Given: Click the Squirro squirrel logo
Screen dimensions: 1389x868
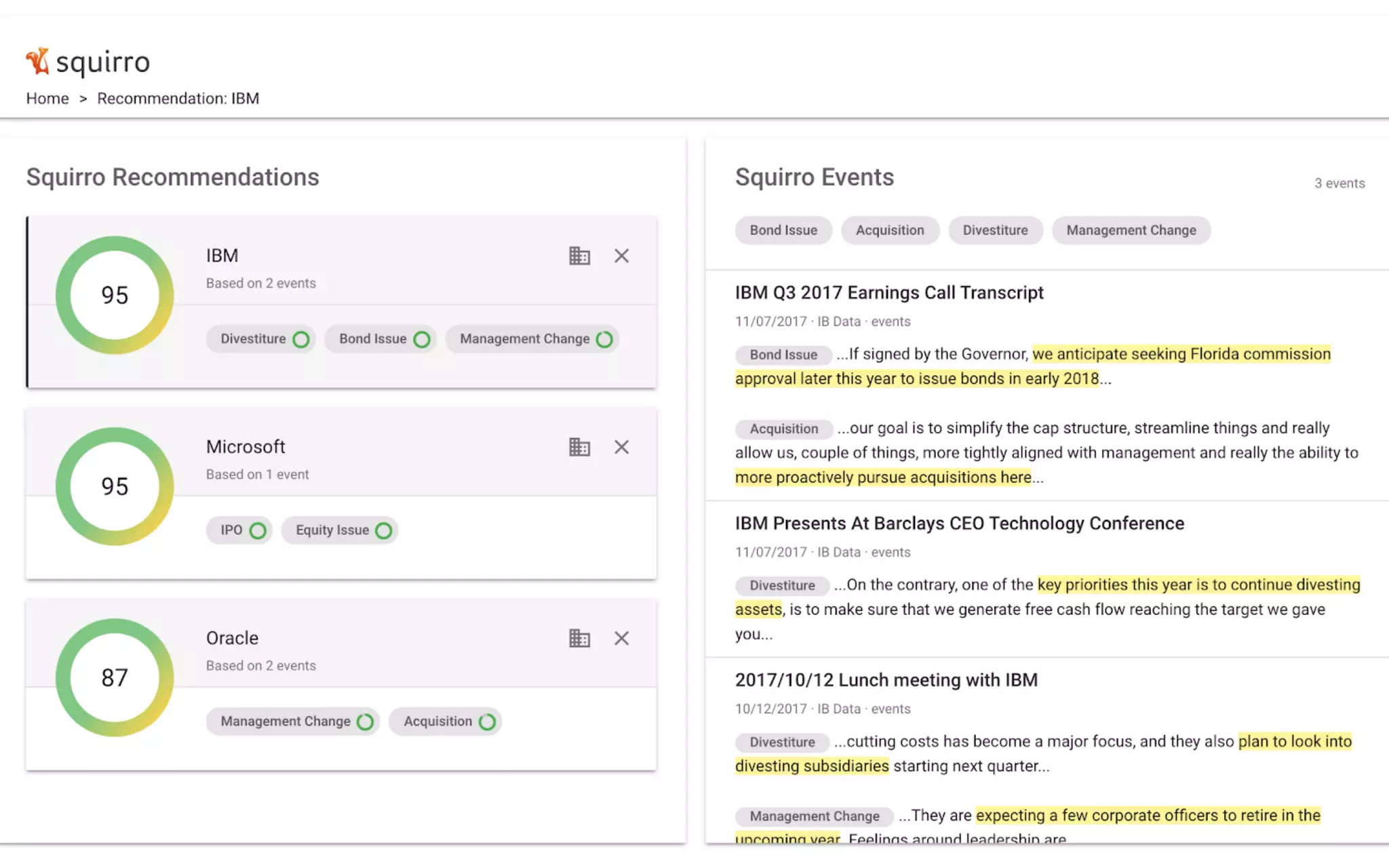Looking at the screenshot, I should (x=38, y=61).
